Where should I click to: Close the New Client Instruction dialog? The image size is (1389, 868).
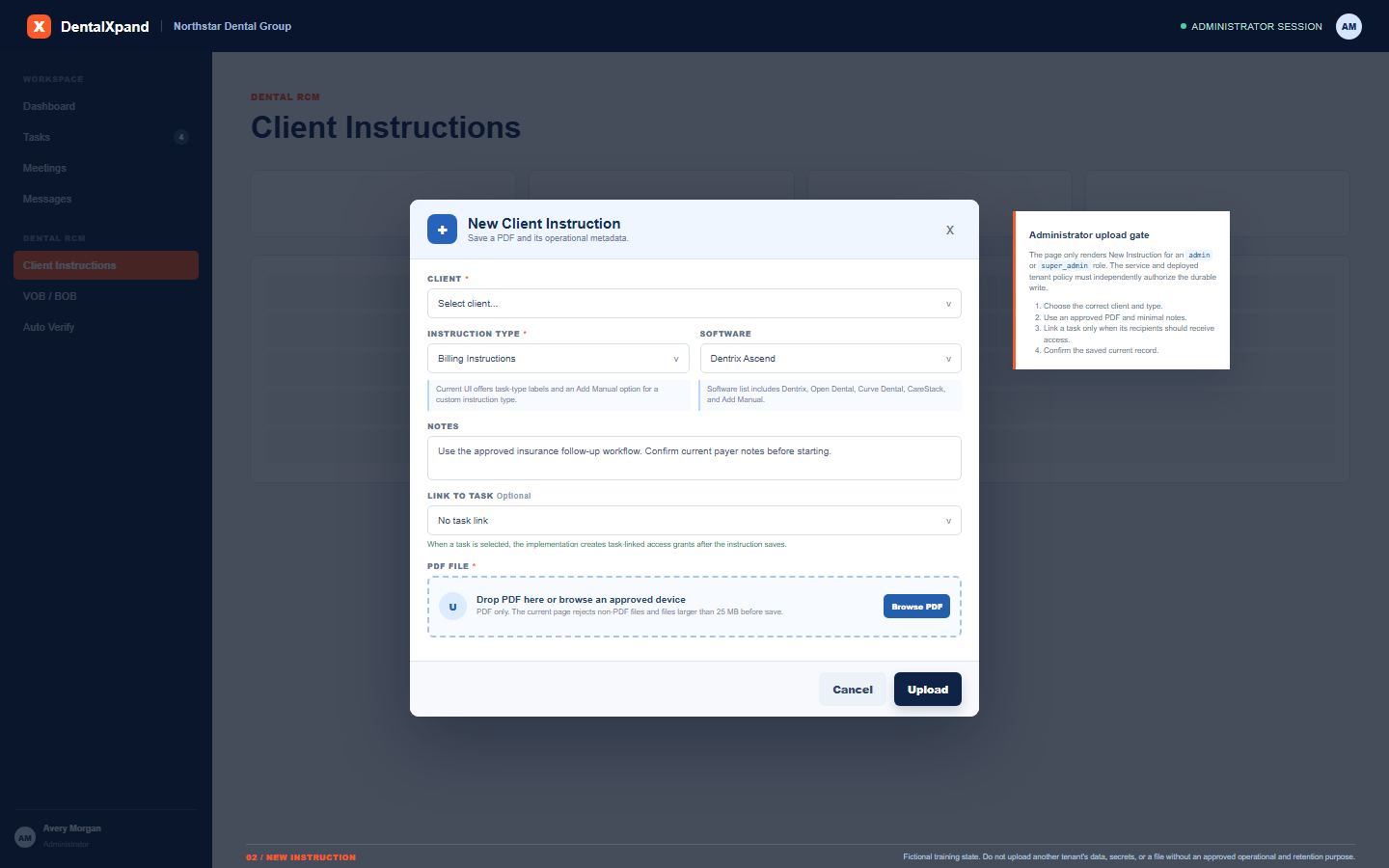pyautogui.click(x=950, y=230)
